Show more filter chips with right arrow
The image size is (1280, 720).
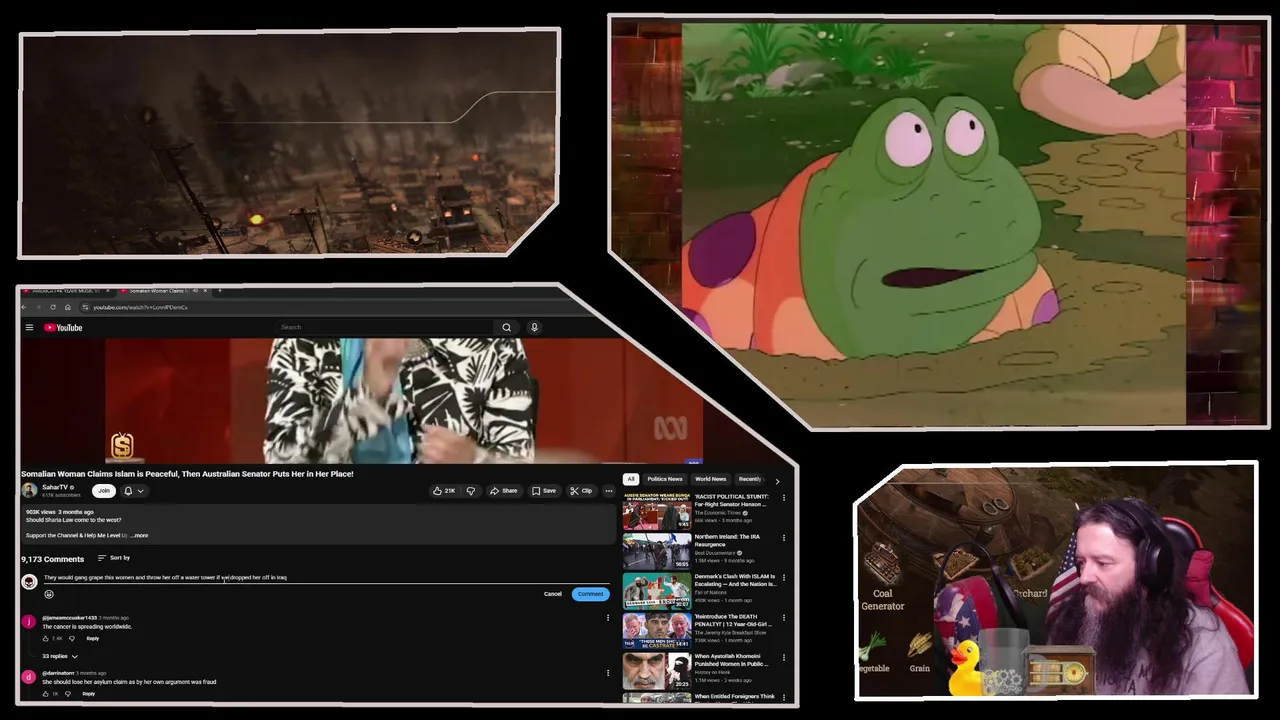[777, 480]
